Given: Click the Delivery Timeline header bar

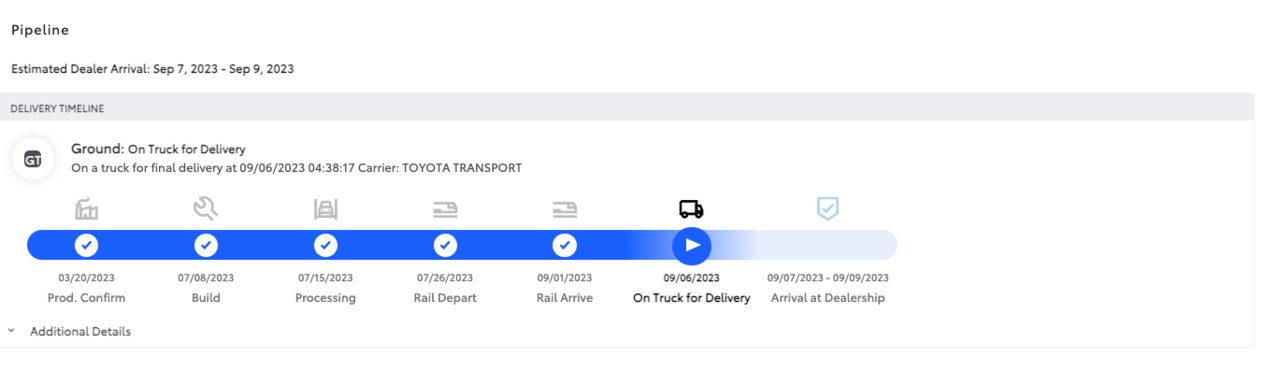Looking at the screenshot, I should click(627, 108).
